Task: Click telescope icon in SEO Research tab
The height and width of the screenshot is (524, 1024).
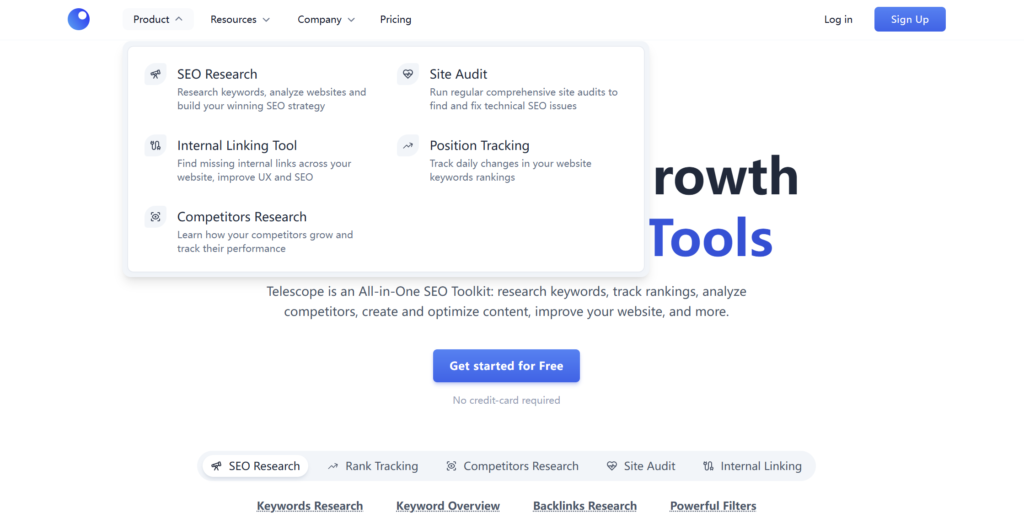Action: click(216, 466)
